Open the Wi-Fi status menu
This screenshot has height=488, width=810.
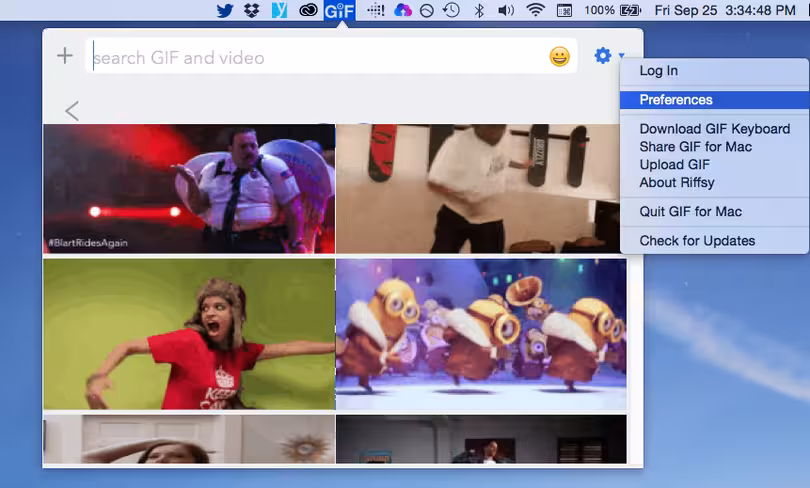(x=535, y=10)
